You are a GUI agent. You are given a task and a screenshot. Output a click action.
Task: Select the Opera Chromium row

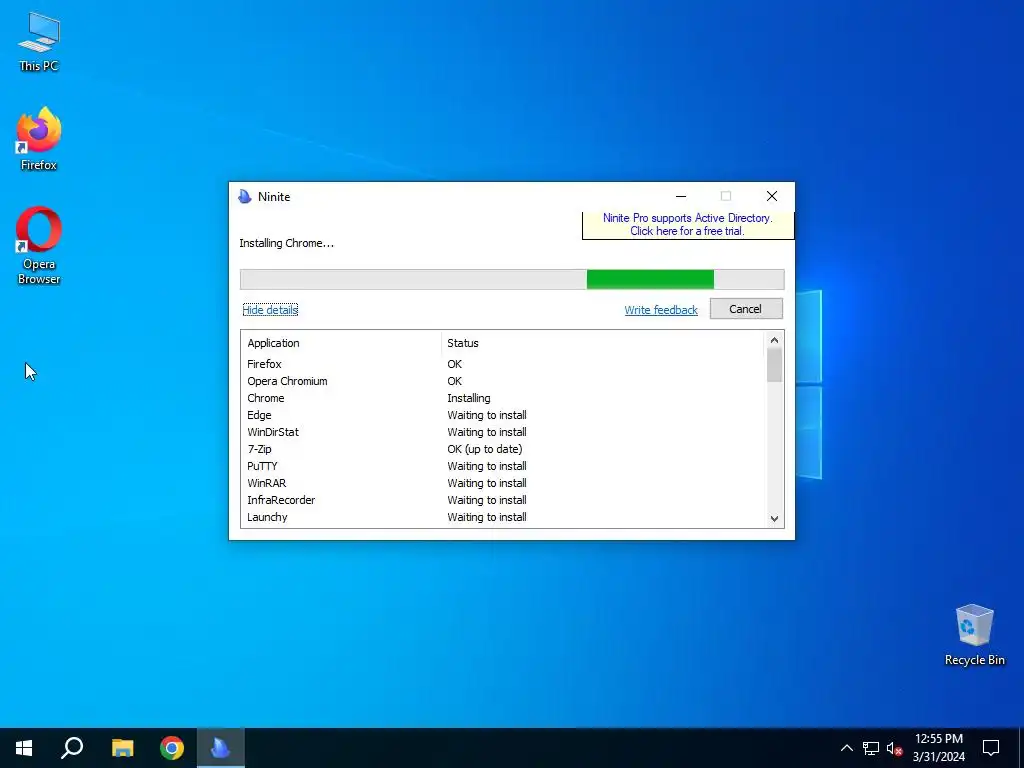click(x=503, y=381)
